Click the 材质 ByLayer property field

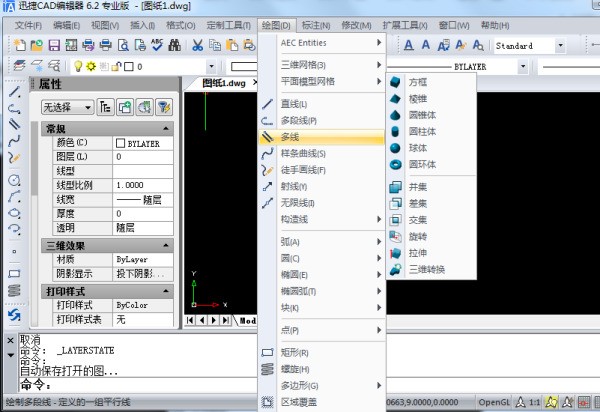[143, 259]
